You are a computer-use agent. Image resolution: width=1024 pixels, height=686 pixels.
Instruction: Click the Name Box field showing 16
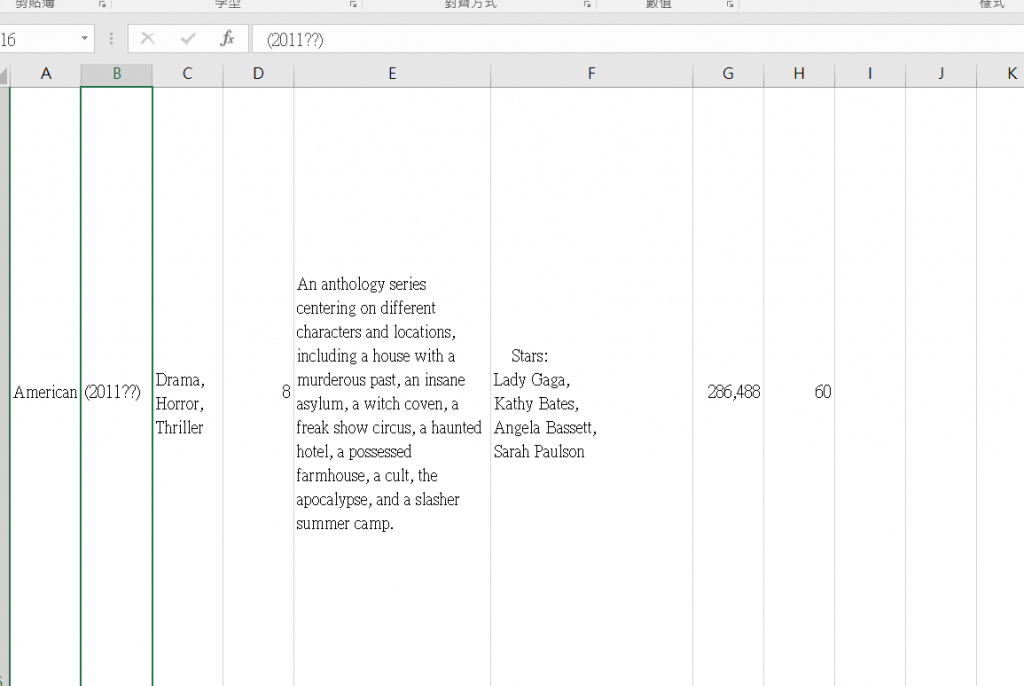click(38, 39)
